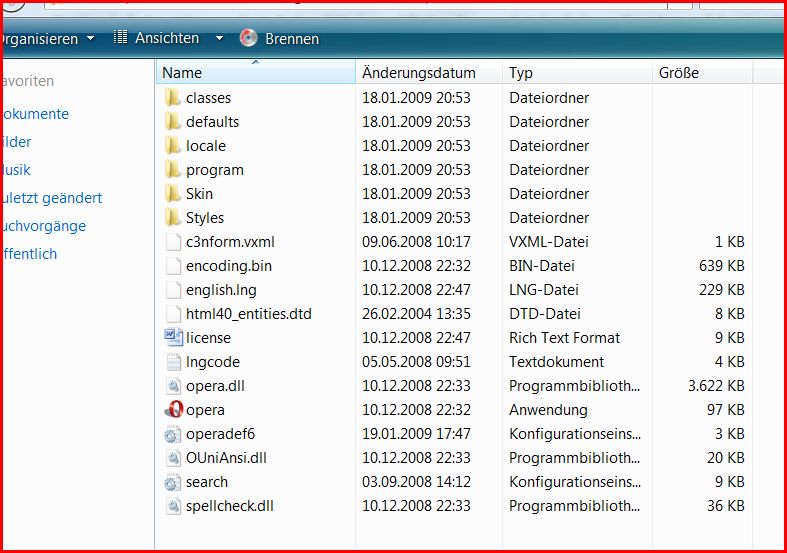Click the Rich Text Format type cell
The width and height of the screenshot is (787, 553).
tap(565, 338)
